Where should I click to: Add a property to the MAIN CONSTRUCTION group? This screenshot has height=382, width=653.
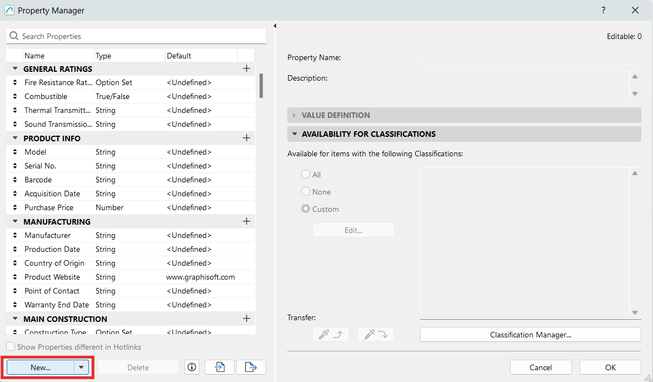click(x=246, y=319)
